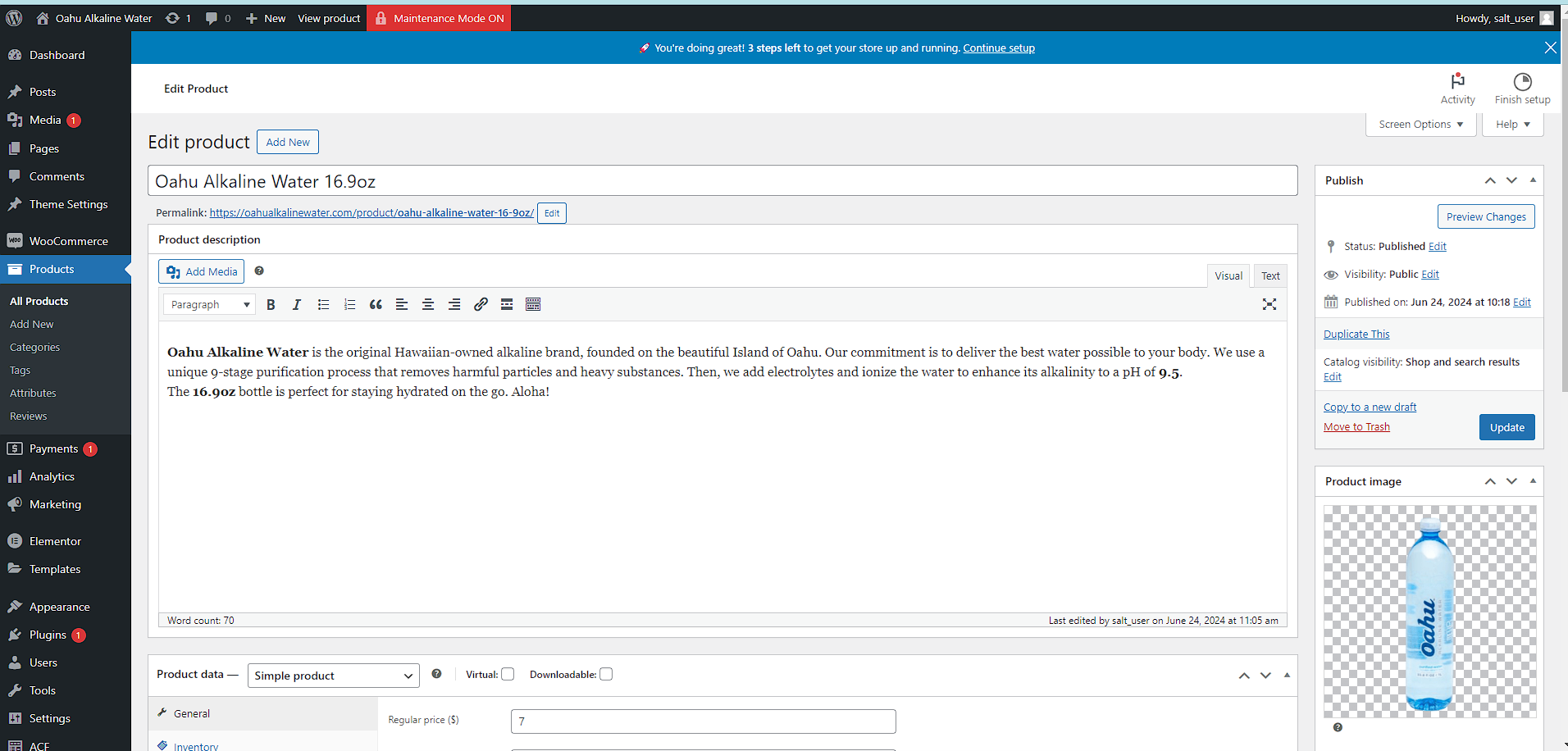This screenshot has height=751, width=1568.
Task: Move the Product data panel down
Action: 1265,676
